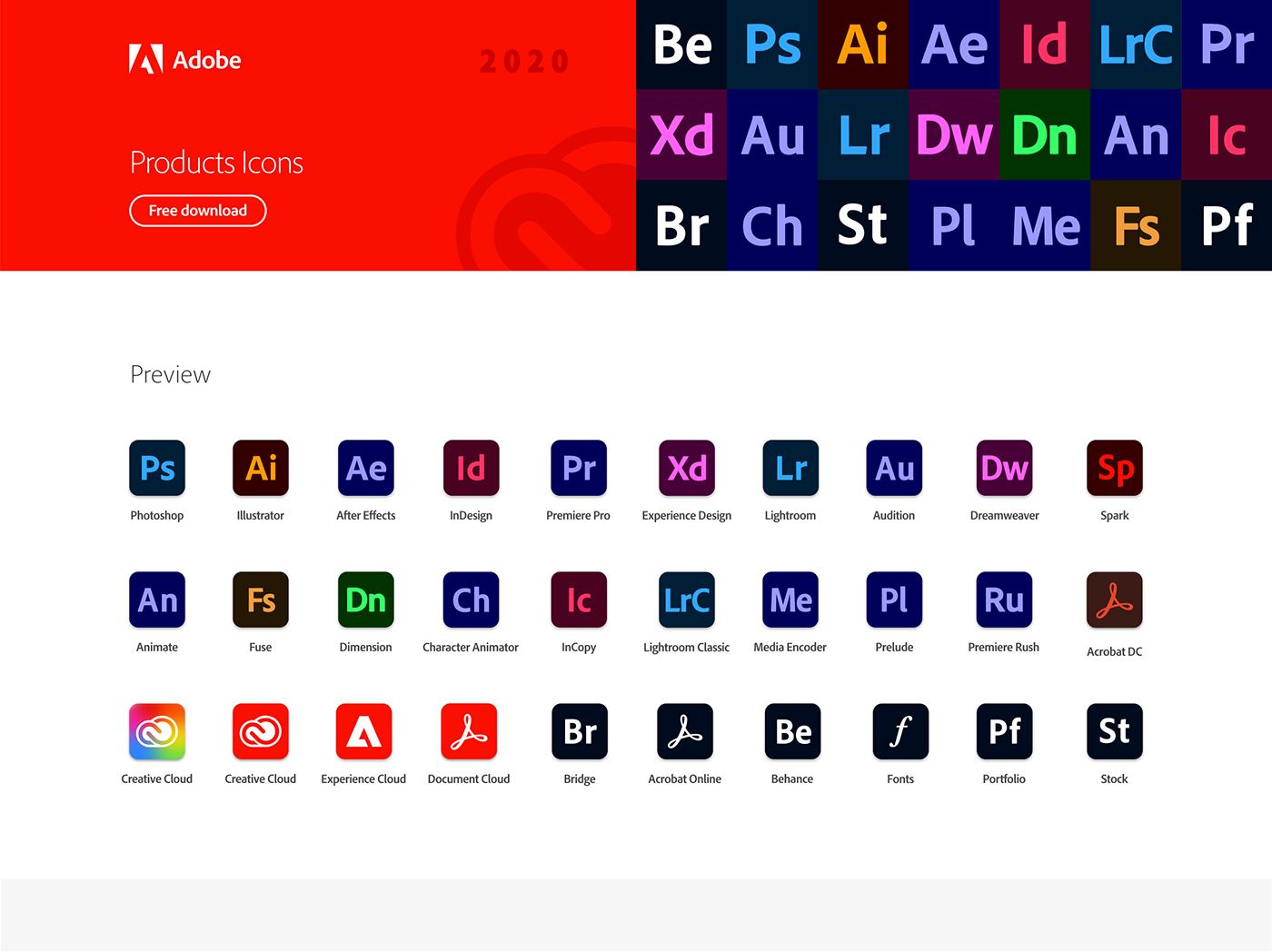
Task: Click the Br tile in banner grid
Action: coord(681,225)
